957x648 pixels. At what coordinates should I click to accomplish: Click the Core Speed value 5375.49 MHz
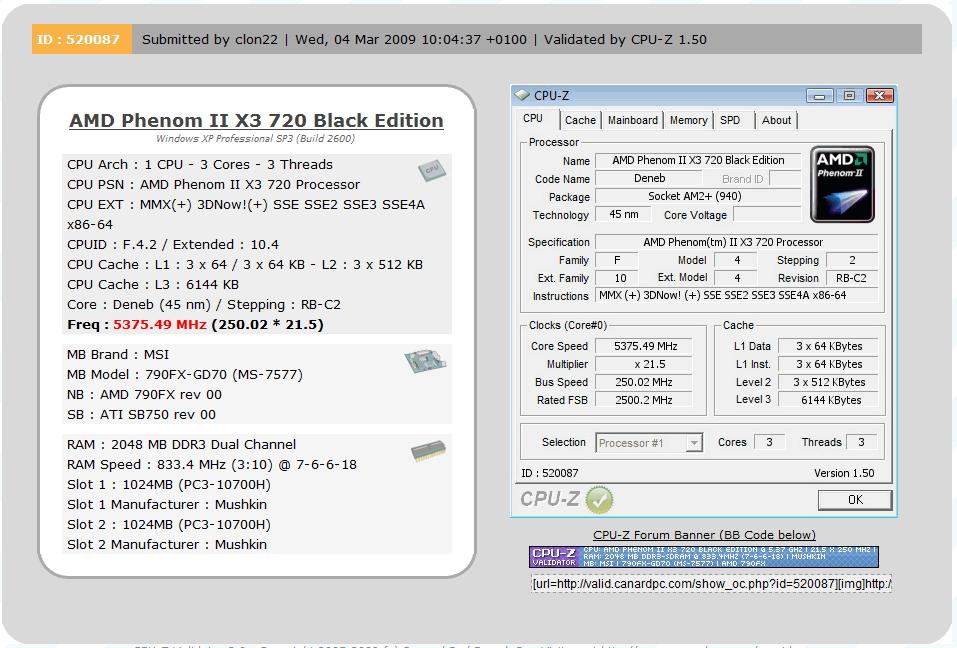(645, 346)
